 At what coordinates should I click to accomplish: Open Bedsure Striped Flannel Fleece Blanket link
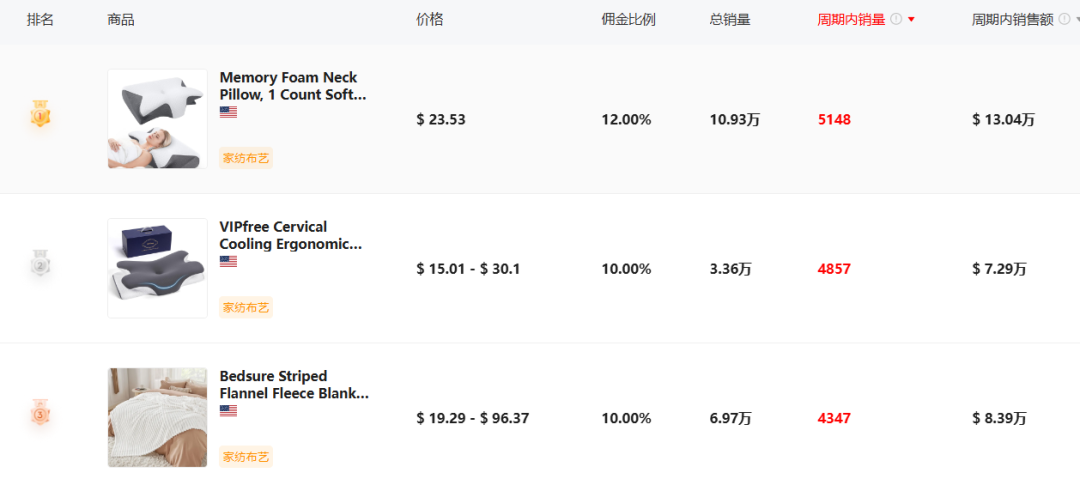click(x=294, y=385)
